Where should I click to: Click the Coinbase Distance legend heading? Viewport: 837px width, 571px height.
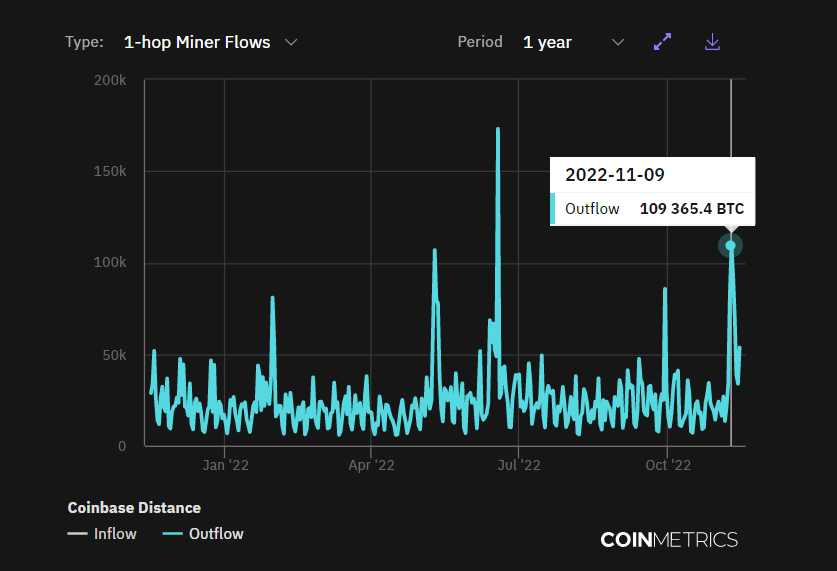pyautogui.click(x=134, y=507)
